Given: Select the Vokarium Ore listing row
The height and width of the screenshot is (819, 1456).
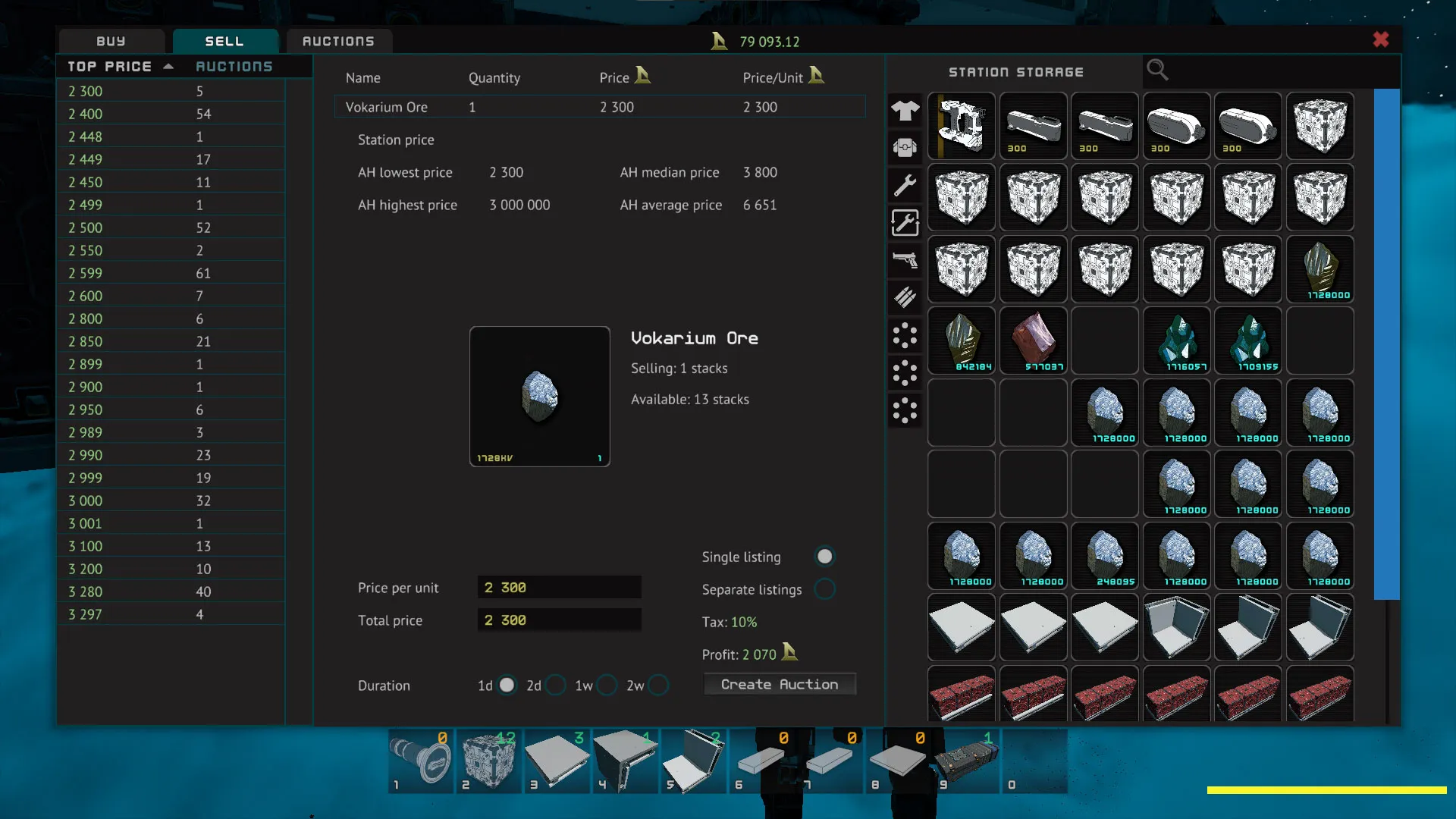Looking at the screenshot, I should (599, 107).
